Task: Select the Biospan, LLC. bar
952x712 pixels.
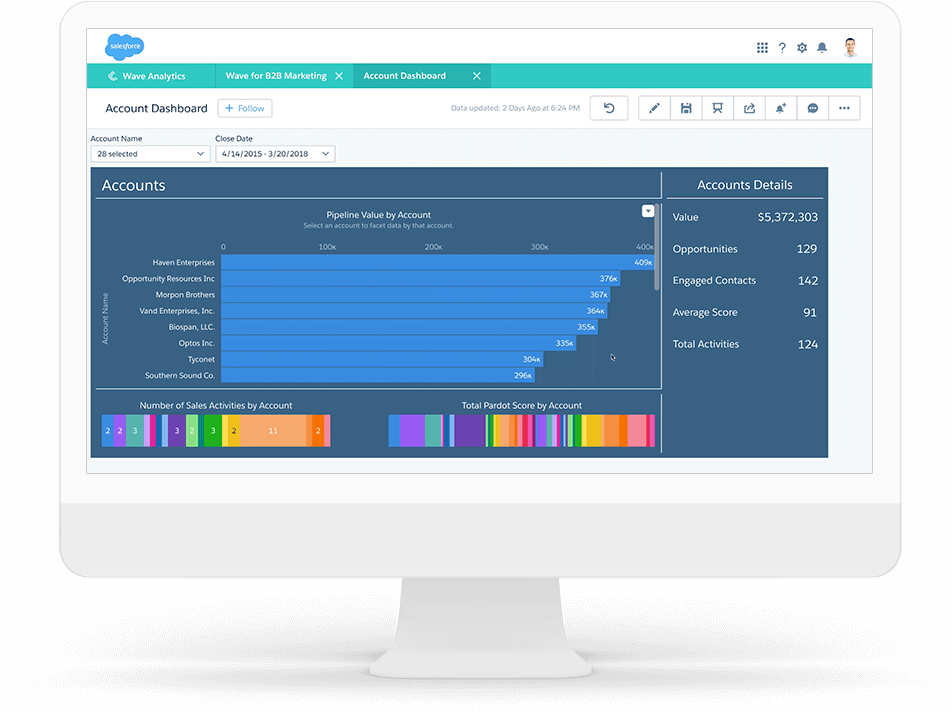Action: coord(409,327)
